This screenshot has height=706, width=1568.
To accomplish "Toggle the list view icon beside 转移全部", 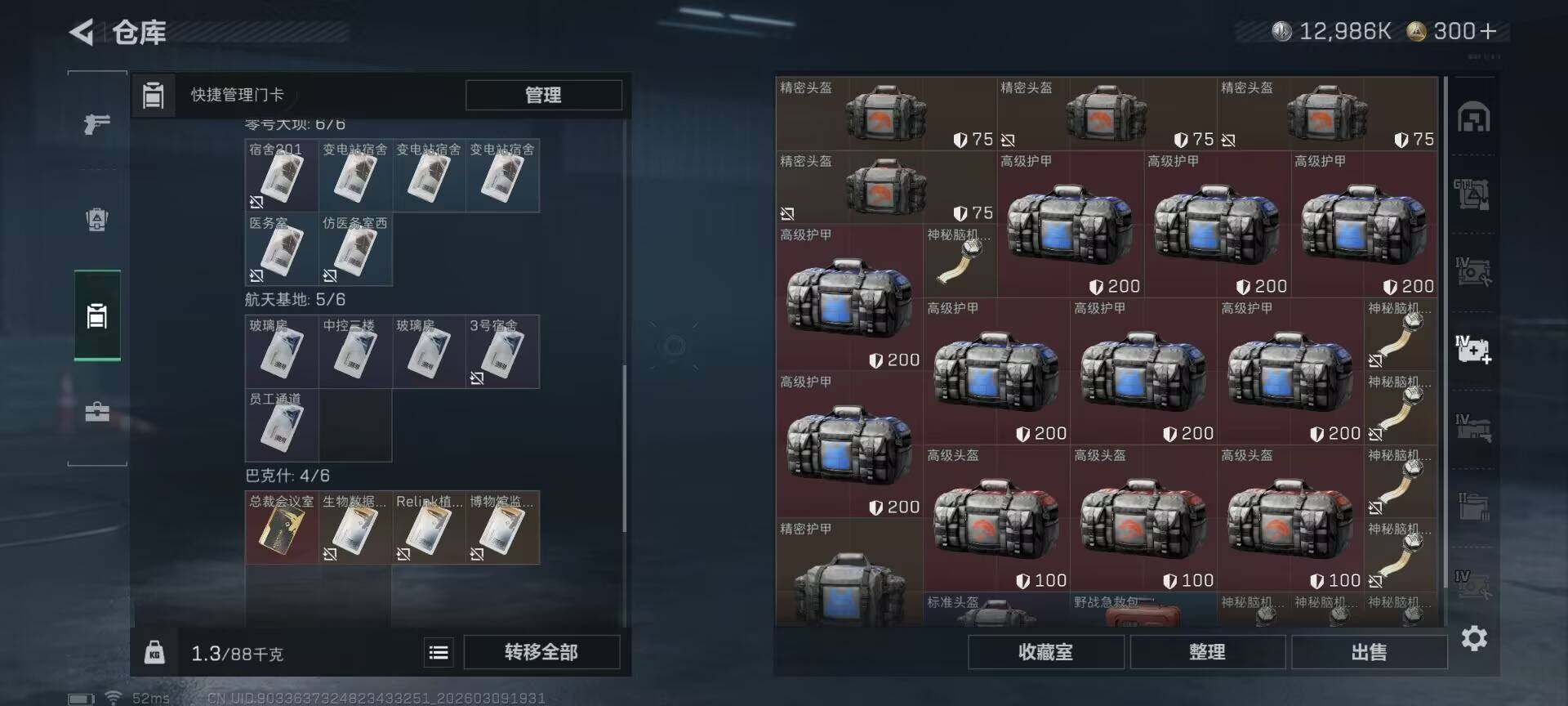I will click(439, 652).
